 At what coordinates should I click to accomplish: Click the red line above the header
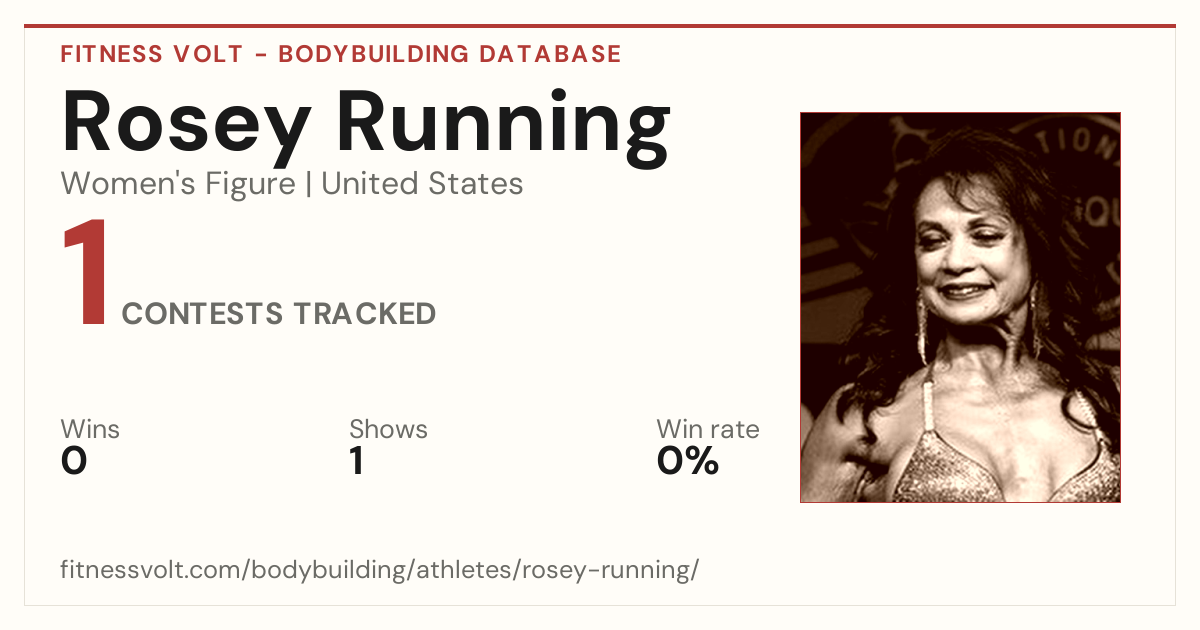tap(600, 26)
